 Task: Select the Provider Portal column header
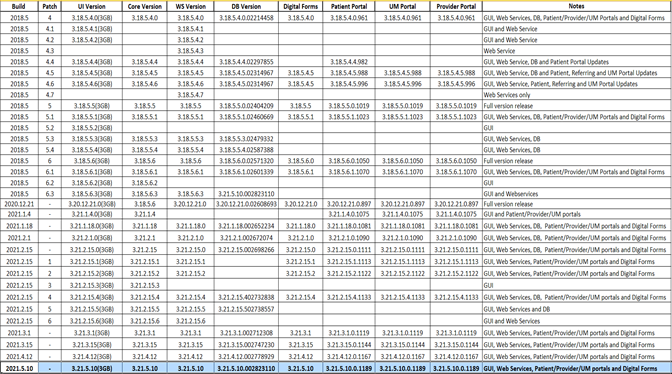pos(456,6)
